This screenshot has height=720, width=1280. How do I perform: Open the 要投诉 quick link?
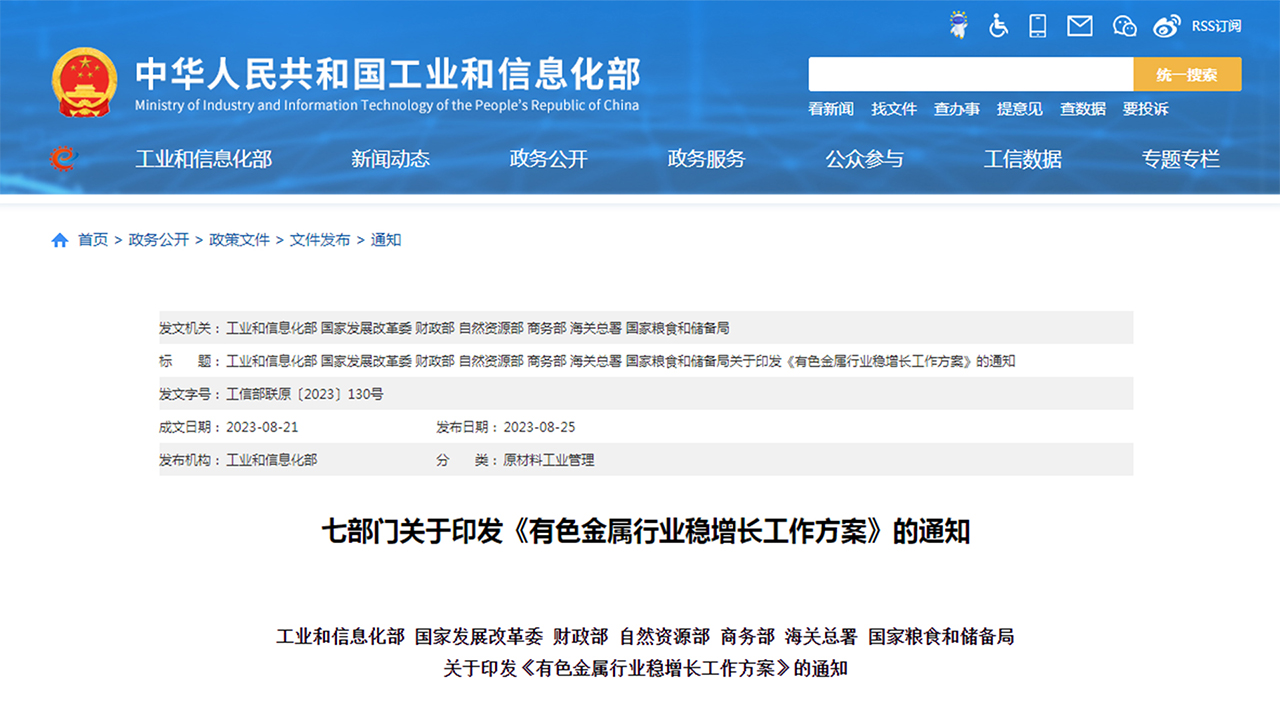[1145, 109]
